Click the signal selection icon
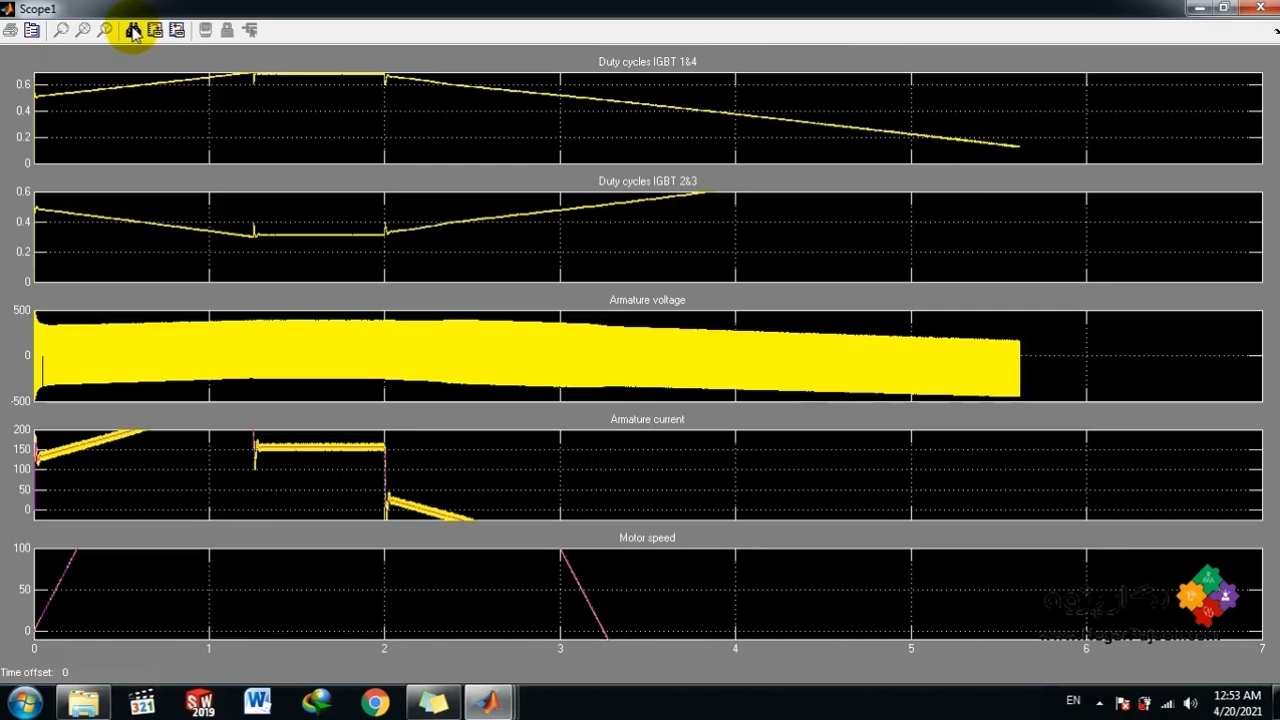 click(x=250, y=31)
